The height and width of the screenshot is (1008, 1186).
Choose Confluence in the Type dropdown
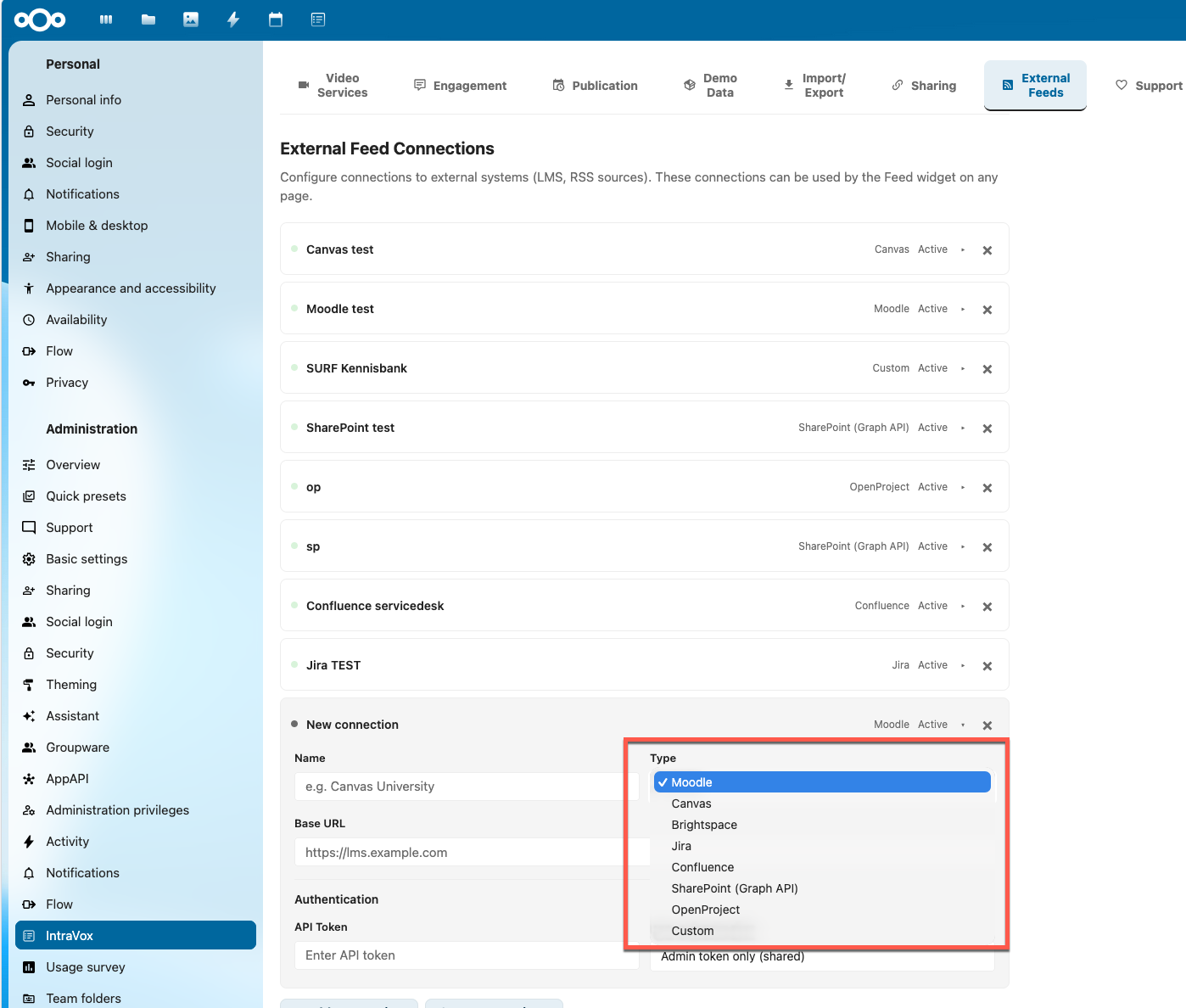[x=822, y=867]
